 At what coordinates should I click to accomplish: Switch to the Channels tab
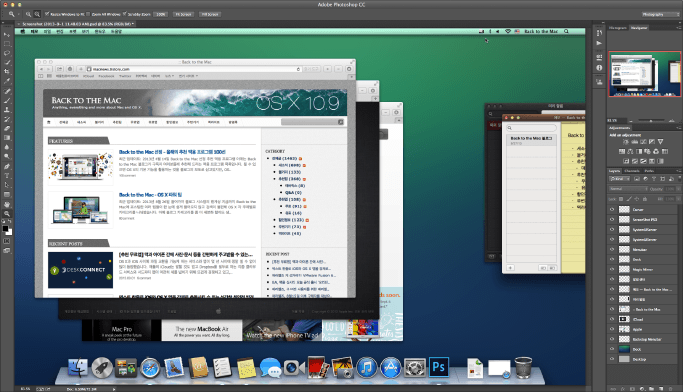tap(632, 171)
